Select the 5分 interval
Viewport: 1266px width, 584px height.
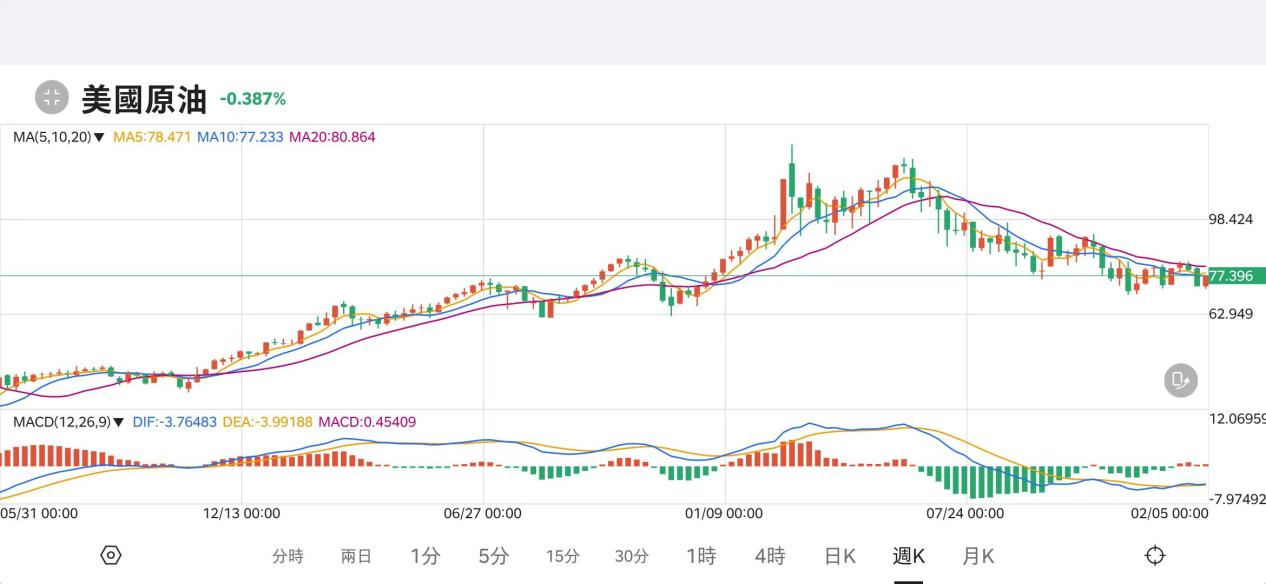(x=493, y=556)
